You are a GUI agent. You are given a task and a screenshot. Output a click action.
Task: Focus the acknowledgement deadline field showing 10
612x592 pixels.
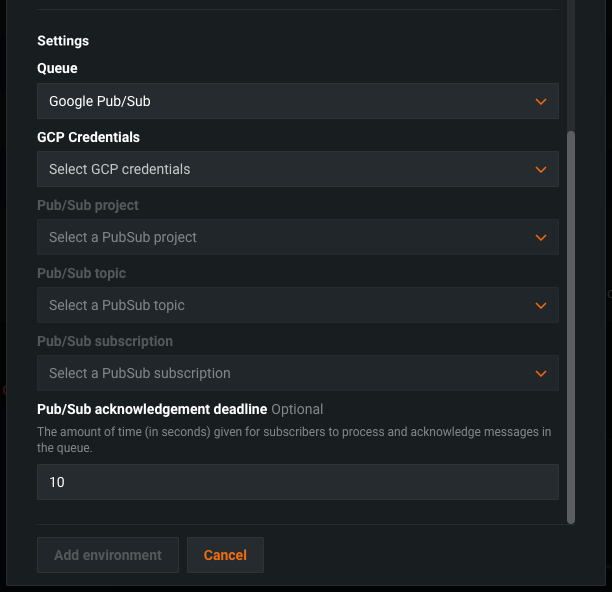pos(297,482)
